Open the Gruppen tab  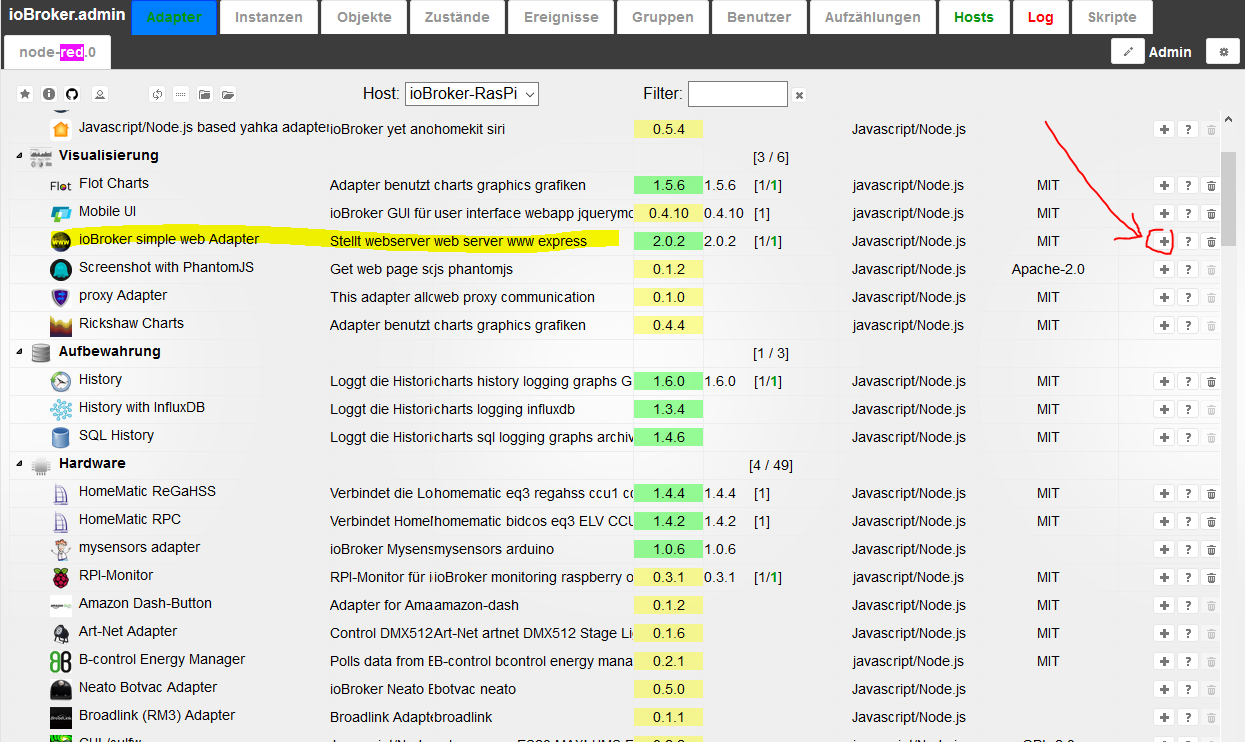[663, 17]
